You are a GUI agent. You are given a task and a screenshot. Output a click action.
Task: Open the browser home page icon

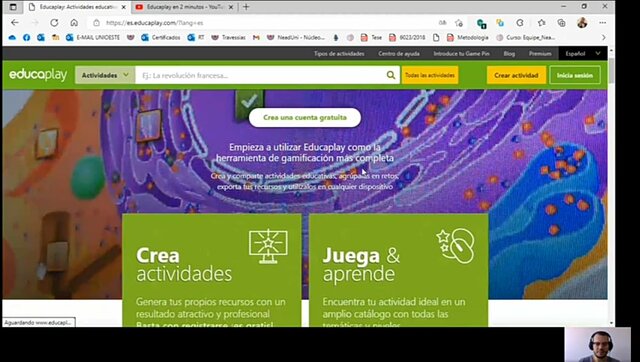coord(74,23)
